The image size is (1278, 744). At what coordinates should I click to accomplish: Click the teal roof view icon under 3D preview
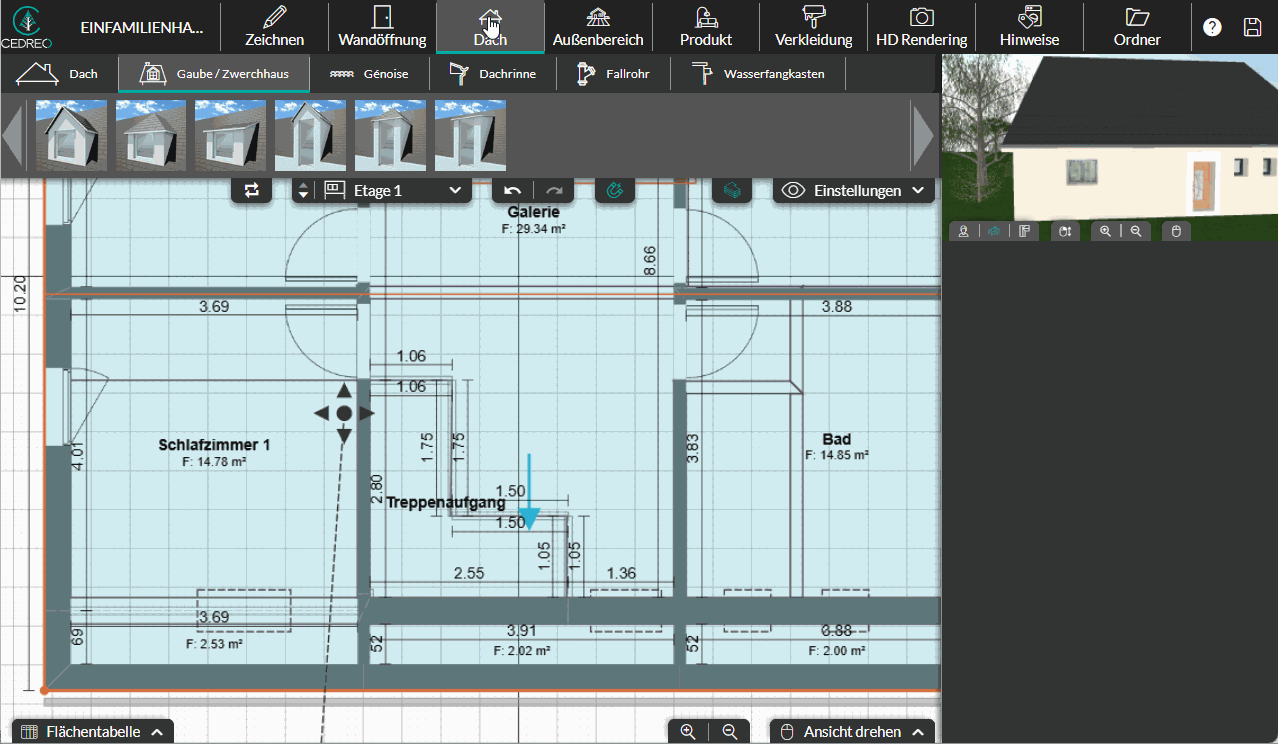click(994, 231)
